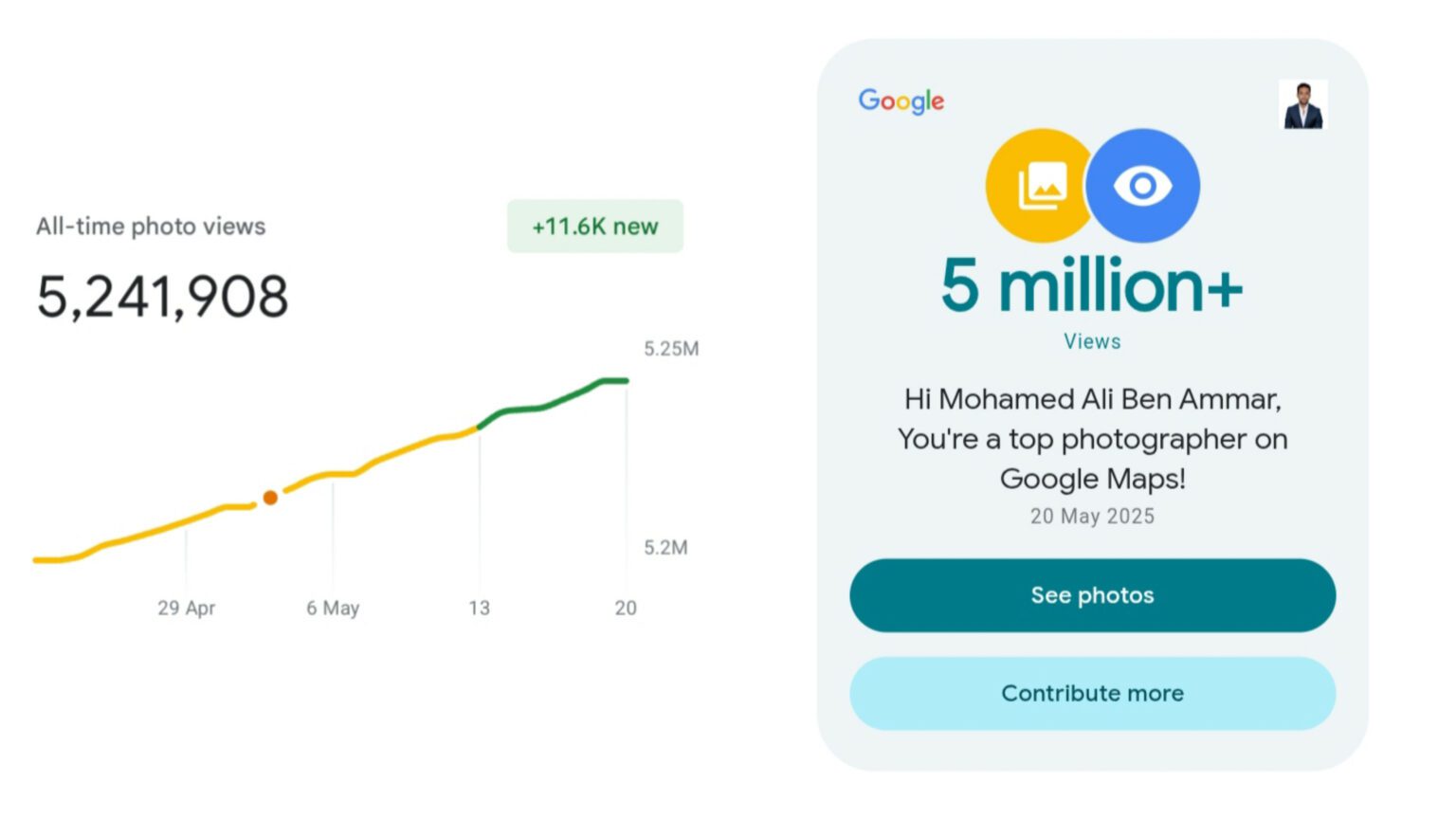Select the 29 Apr date label
Screen dimensions: 1456x819
coord(187,608)
